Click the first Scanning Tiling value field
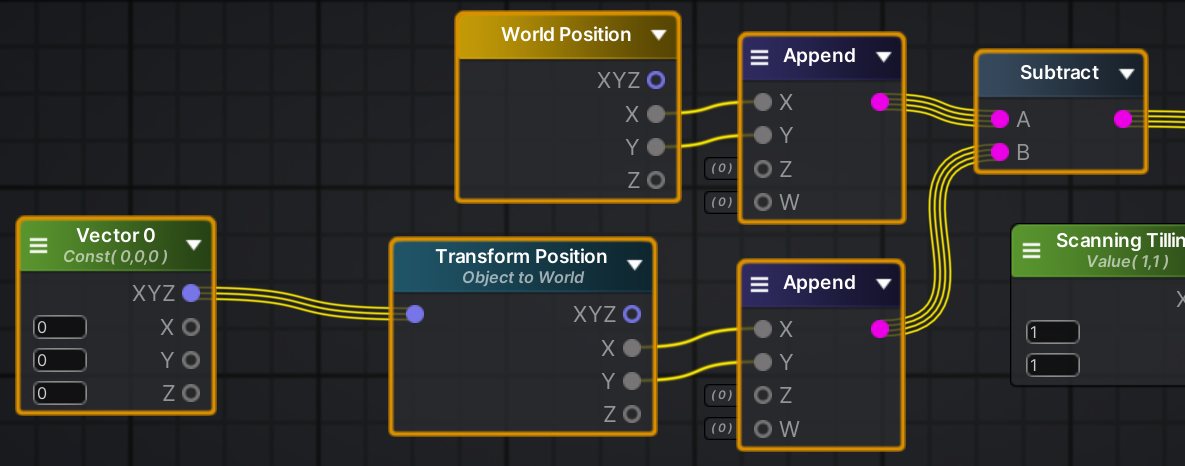 click(1053, 332)
